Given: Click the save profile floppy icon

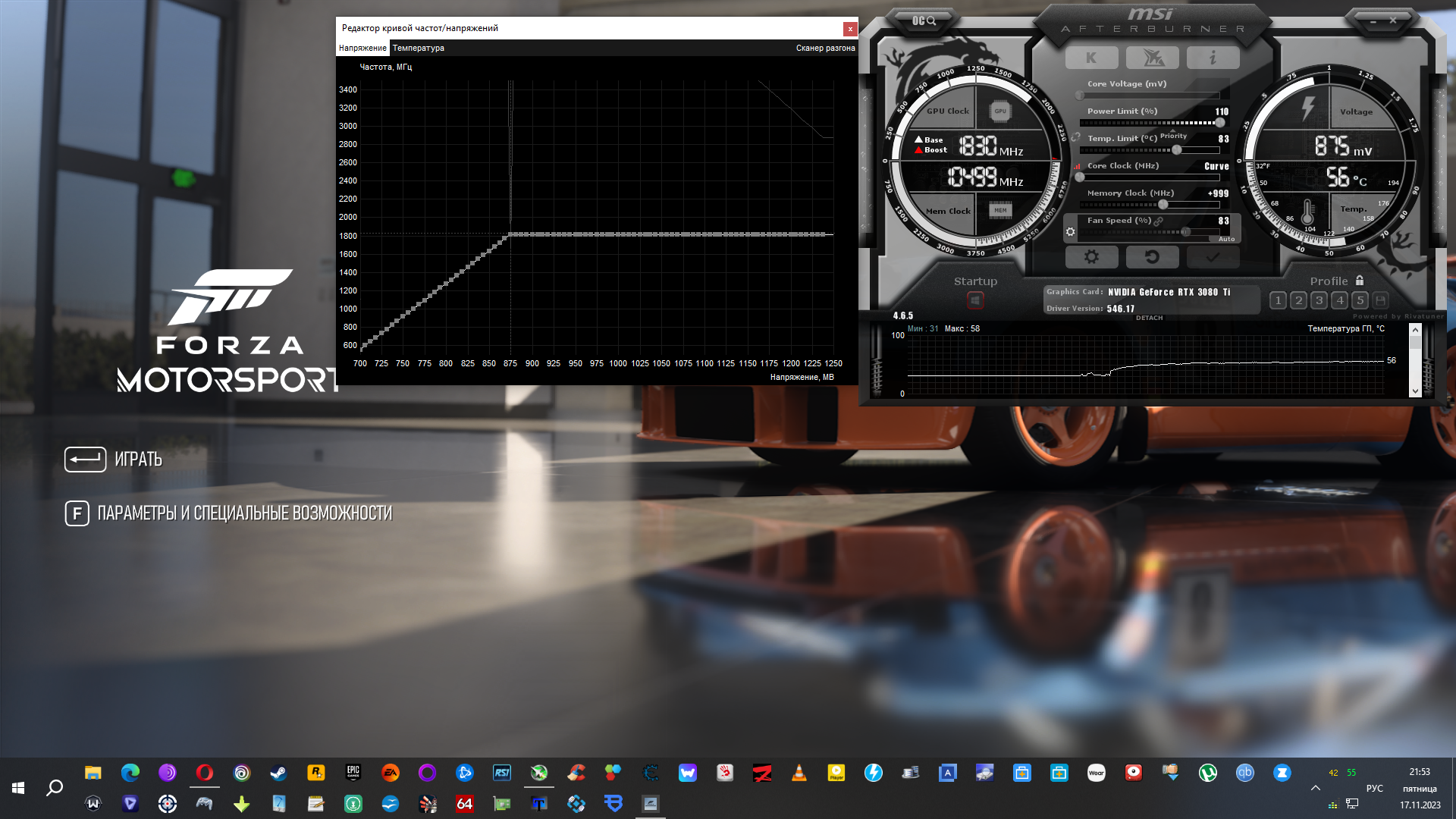Looking at the screenshot, I should tap(1380, 300).
